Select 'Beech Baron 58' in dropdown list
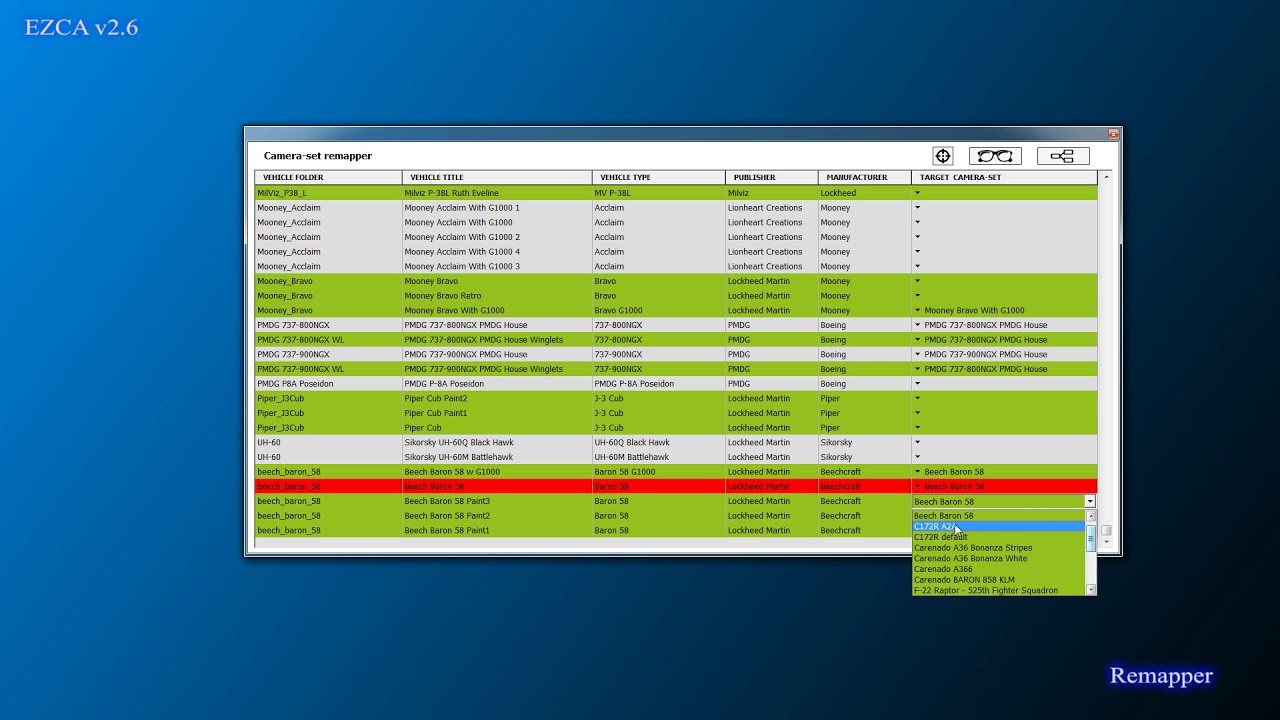The height and width of the screenshot is (720, 1280). point(999,516)
